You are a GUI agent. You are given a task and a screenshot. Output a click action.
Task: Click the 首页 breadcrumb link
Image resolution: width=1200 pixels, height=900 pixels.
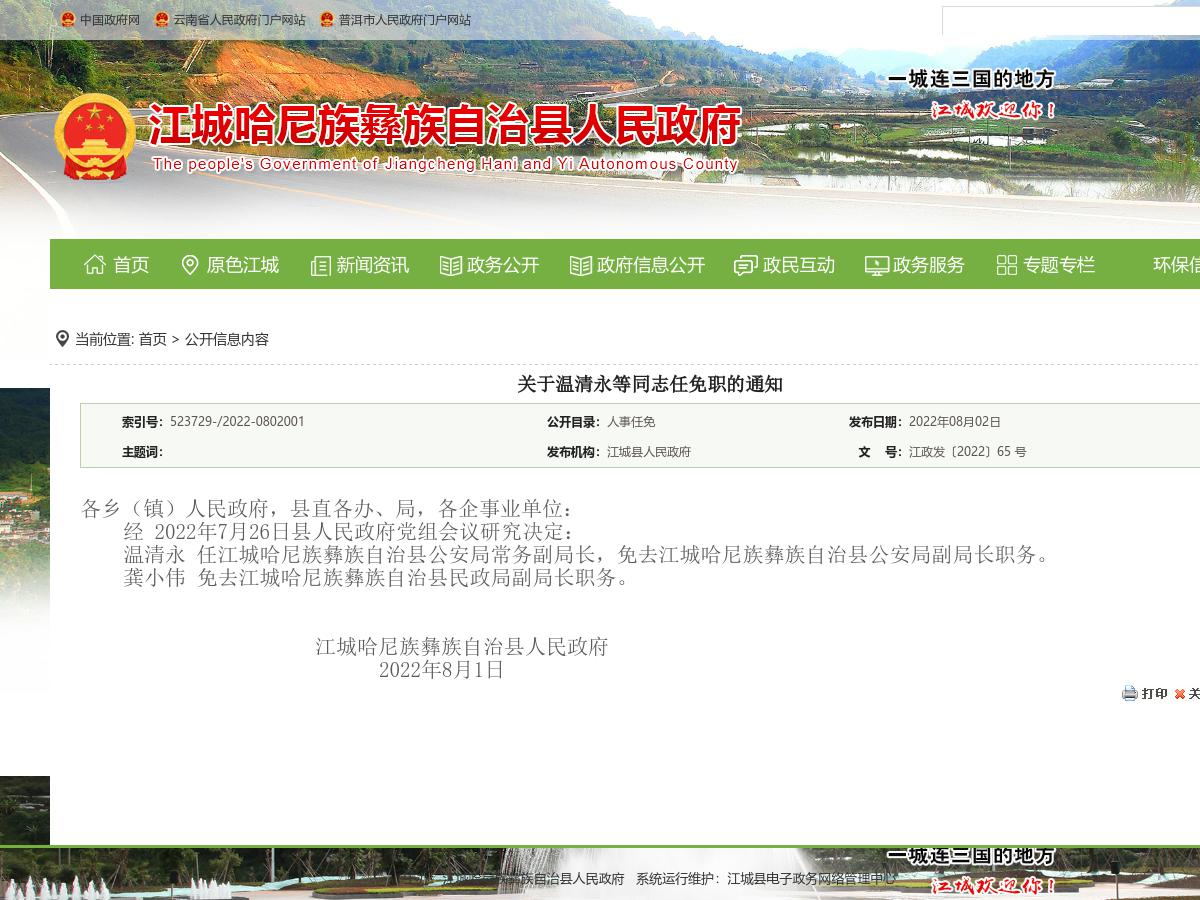coord(152,339)
